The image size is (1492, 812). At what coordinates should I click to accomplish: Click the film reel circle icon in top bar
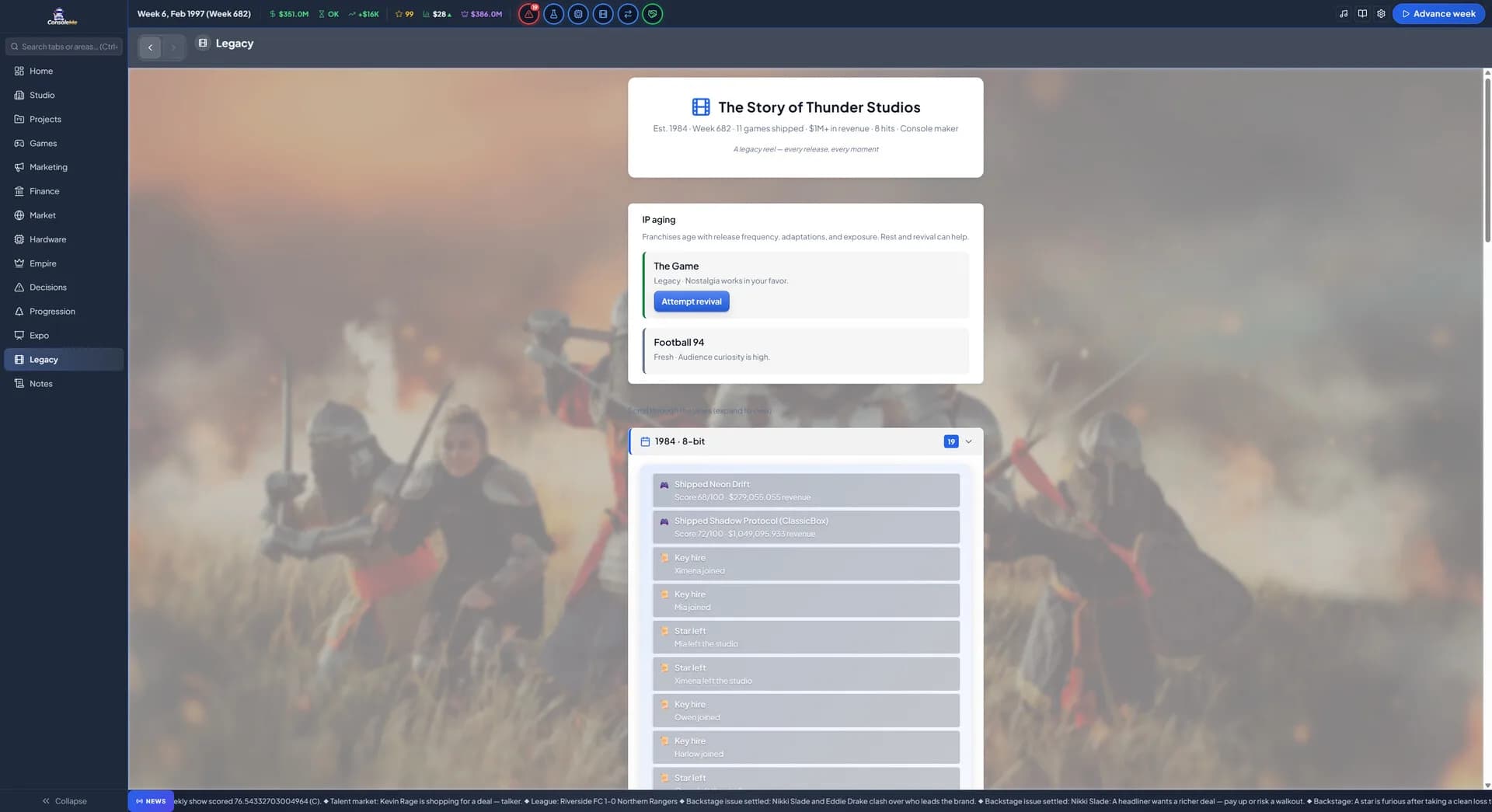[x=603, y=14]
